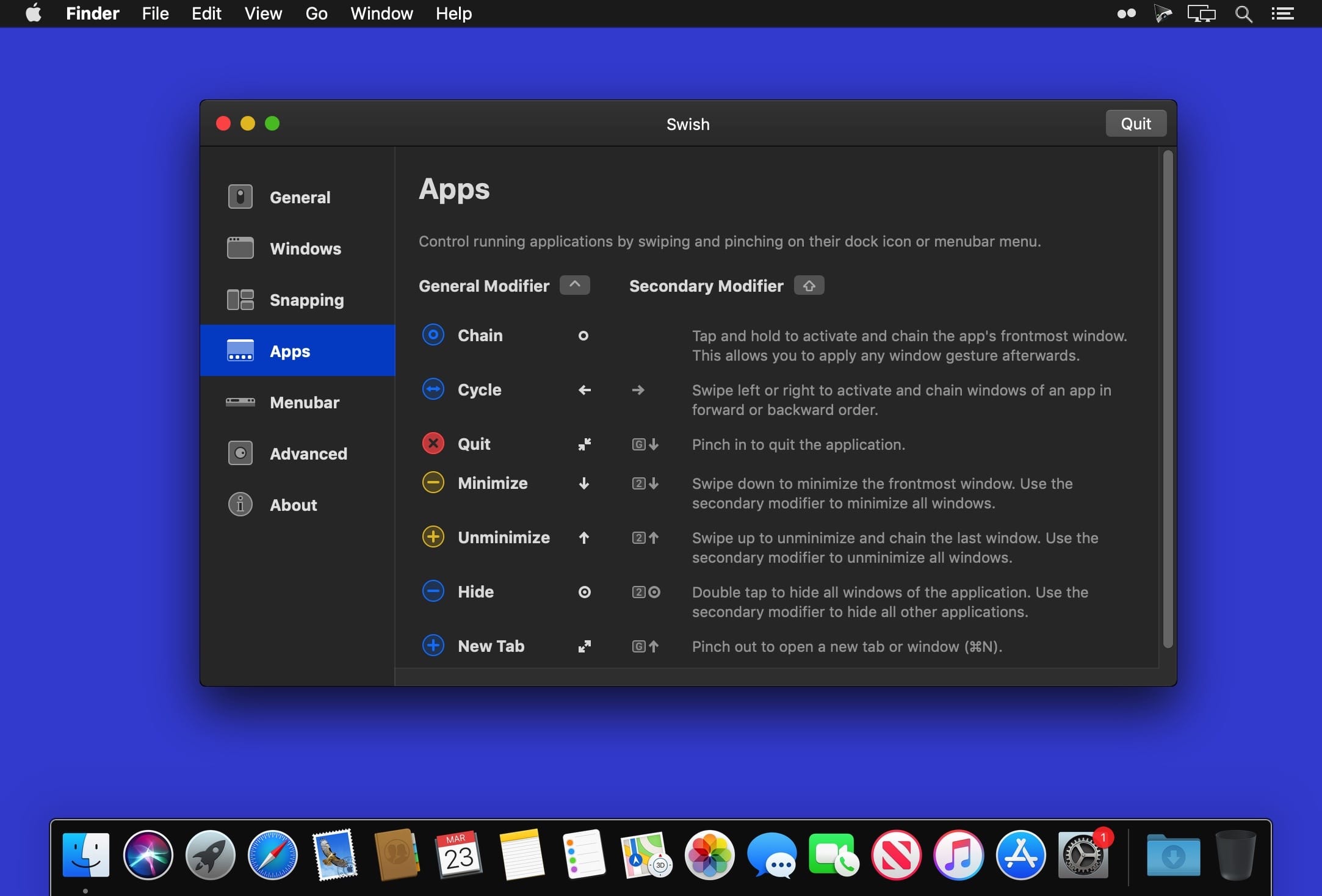Open the Downloads folder in dock
1322x896 pixels.
(x=1173, y=854)
